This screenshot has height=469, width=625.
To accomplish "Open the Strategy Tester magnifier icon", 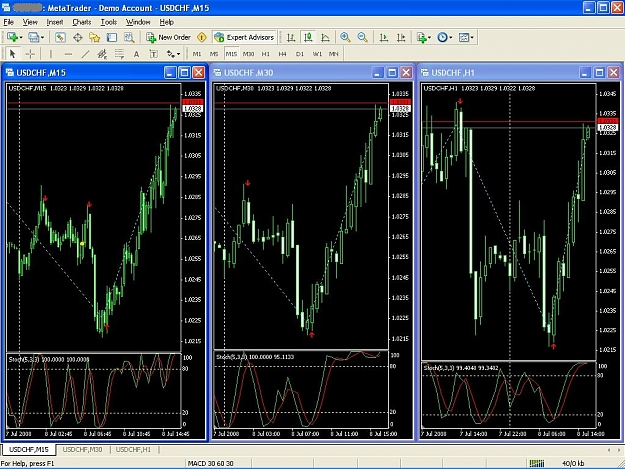I will click(129, 37).
